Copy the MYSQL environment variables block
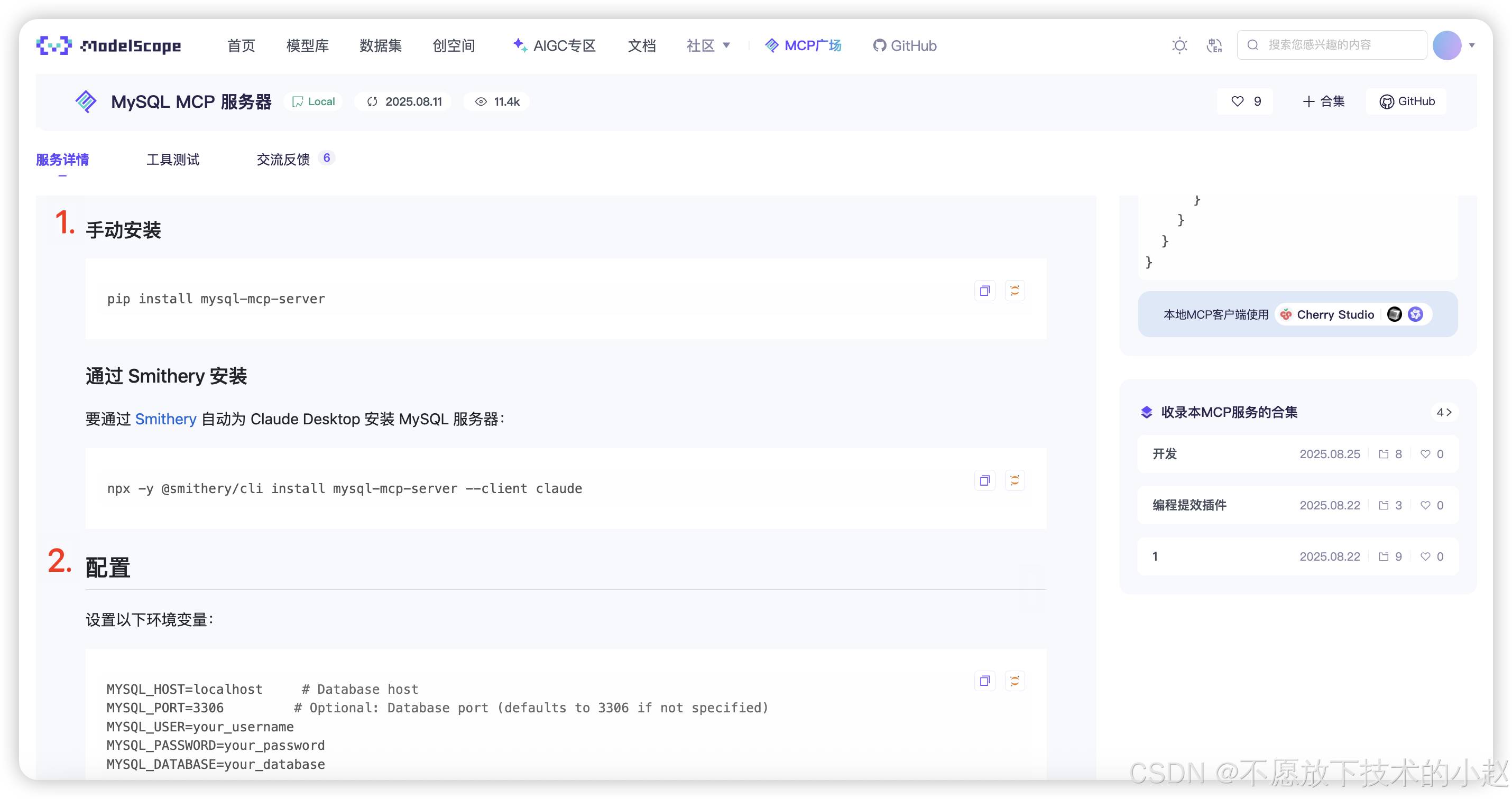The image size is (1512, 799). (x=984, y=681)
